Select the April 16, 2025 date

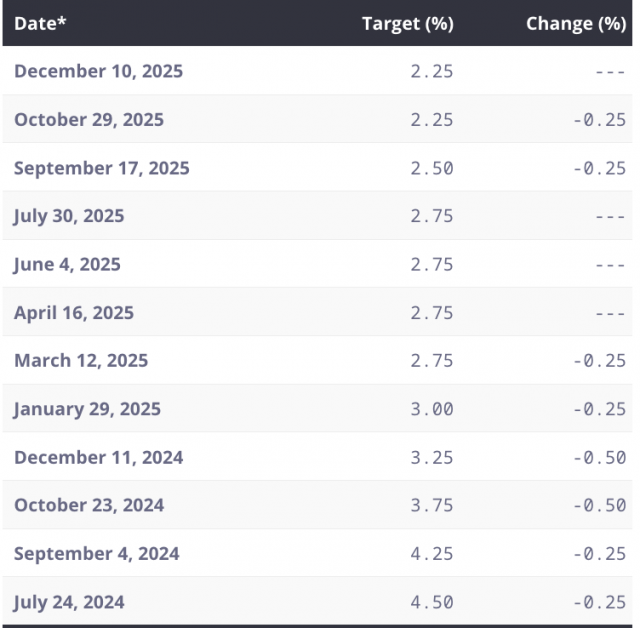coord(74,313)
